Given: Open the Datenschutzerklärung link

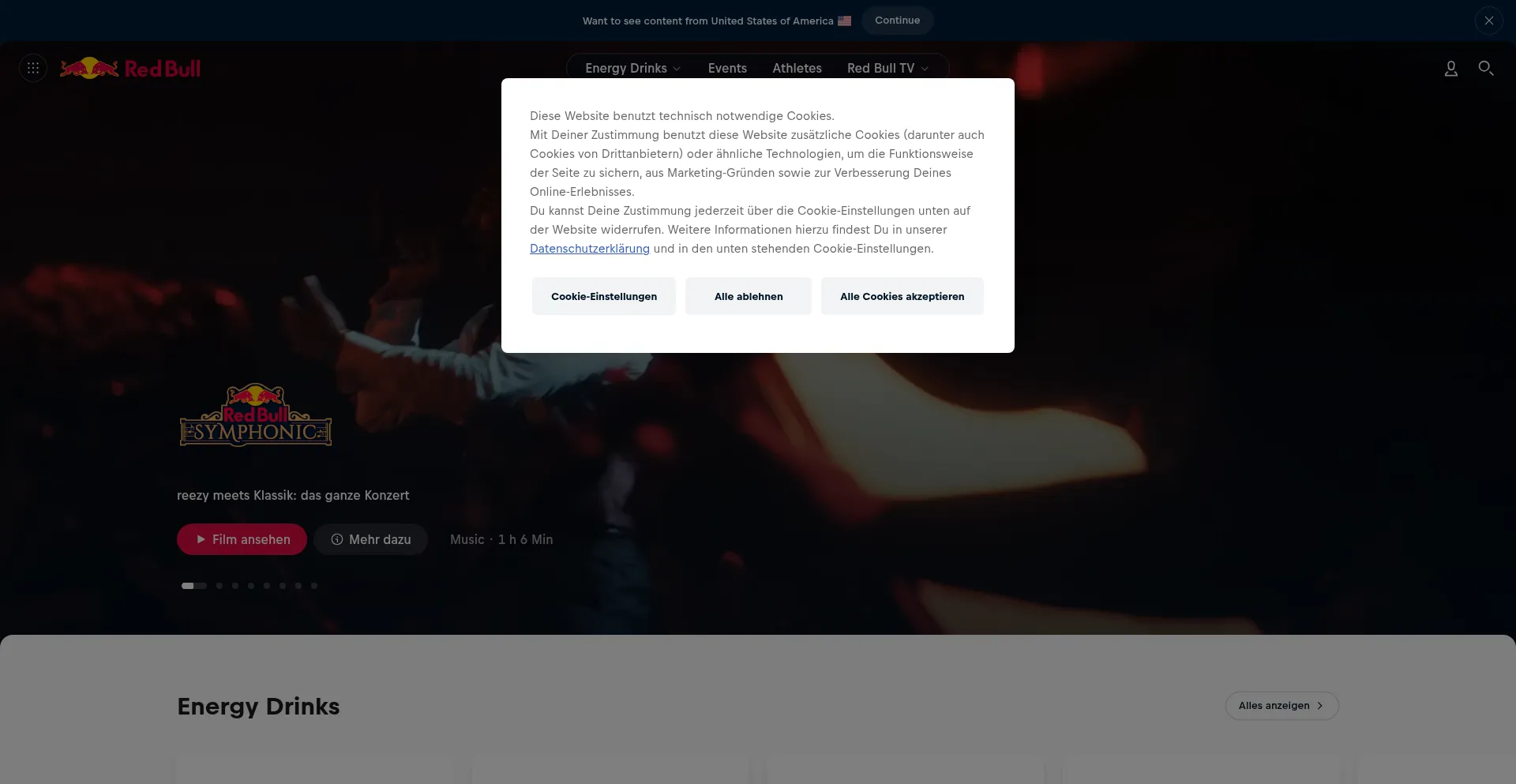Looking at the screenshot, I should [589, 249].
